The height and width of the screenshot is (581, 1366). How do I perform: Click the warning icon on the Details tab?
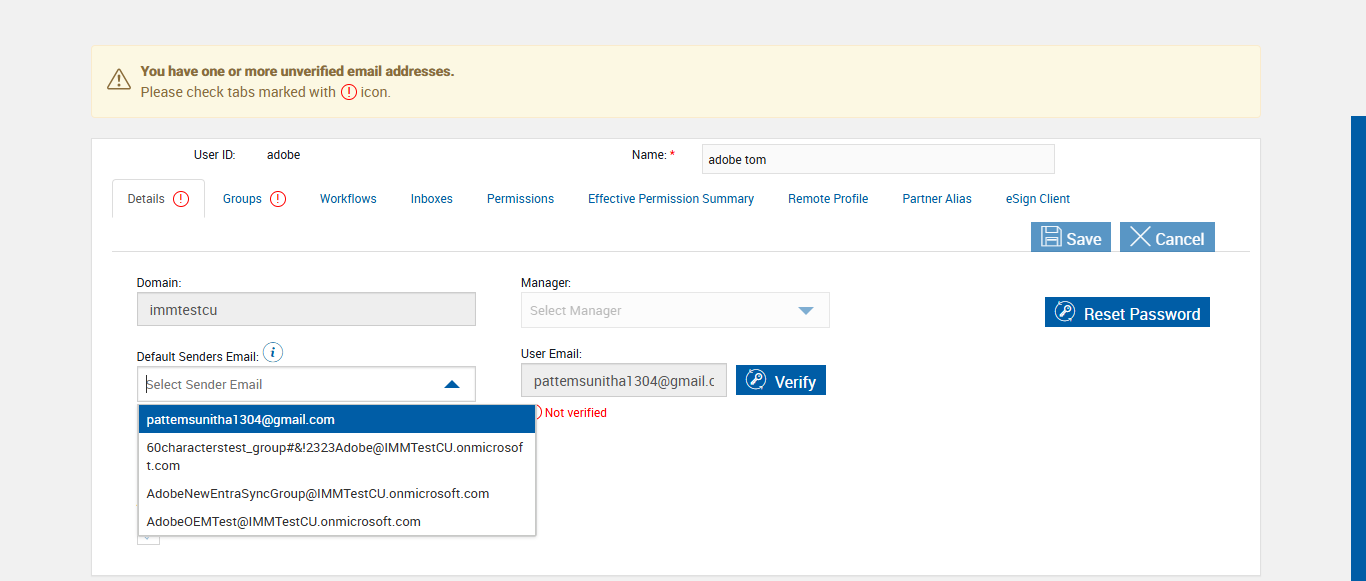[181, 199]
